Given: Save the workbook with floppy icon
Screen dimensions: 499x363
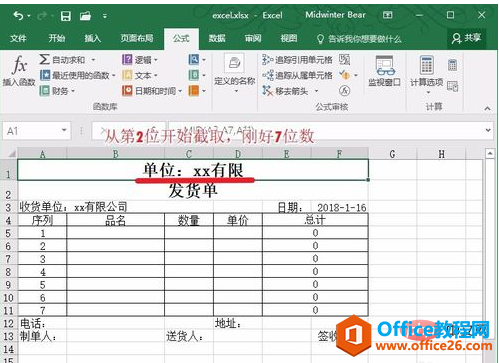Looking at the screenshot, I should [x=65, y=16].
